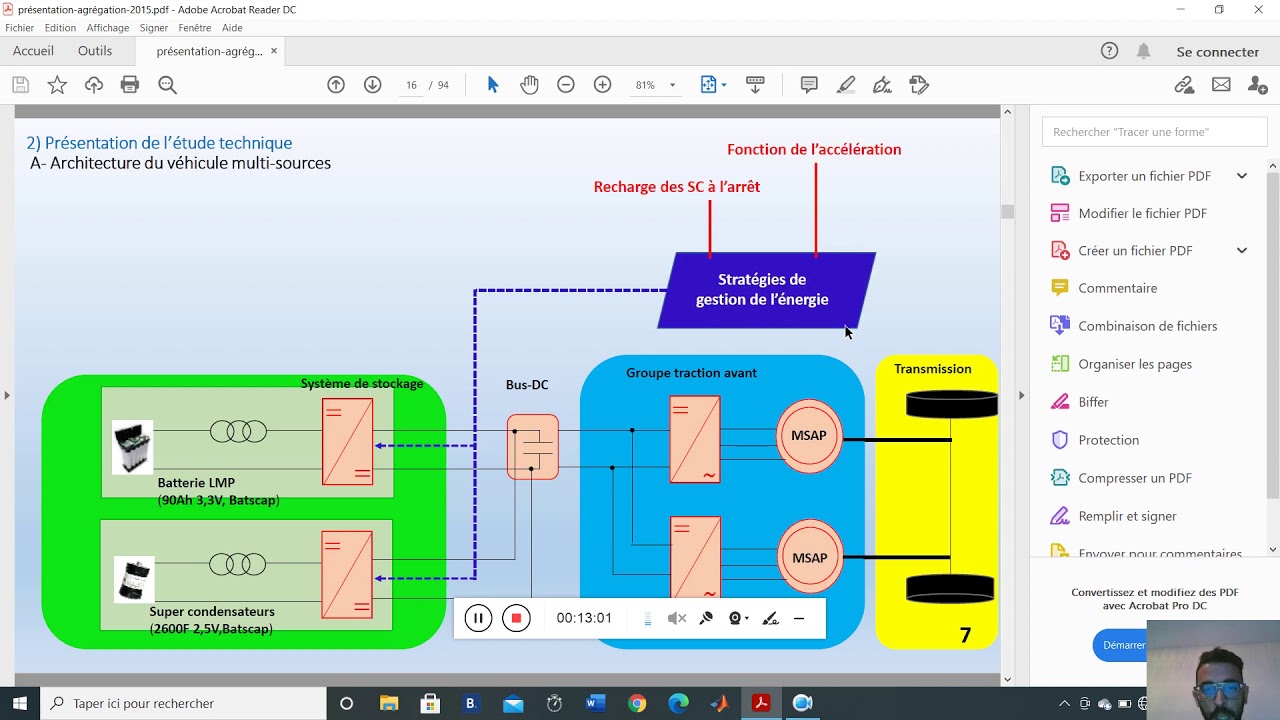Click the page number field showing 16
Viewport: 1280px width, 720px height.
411,85
